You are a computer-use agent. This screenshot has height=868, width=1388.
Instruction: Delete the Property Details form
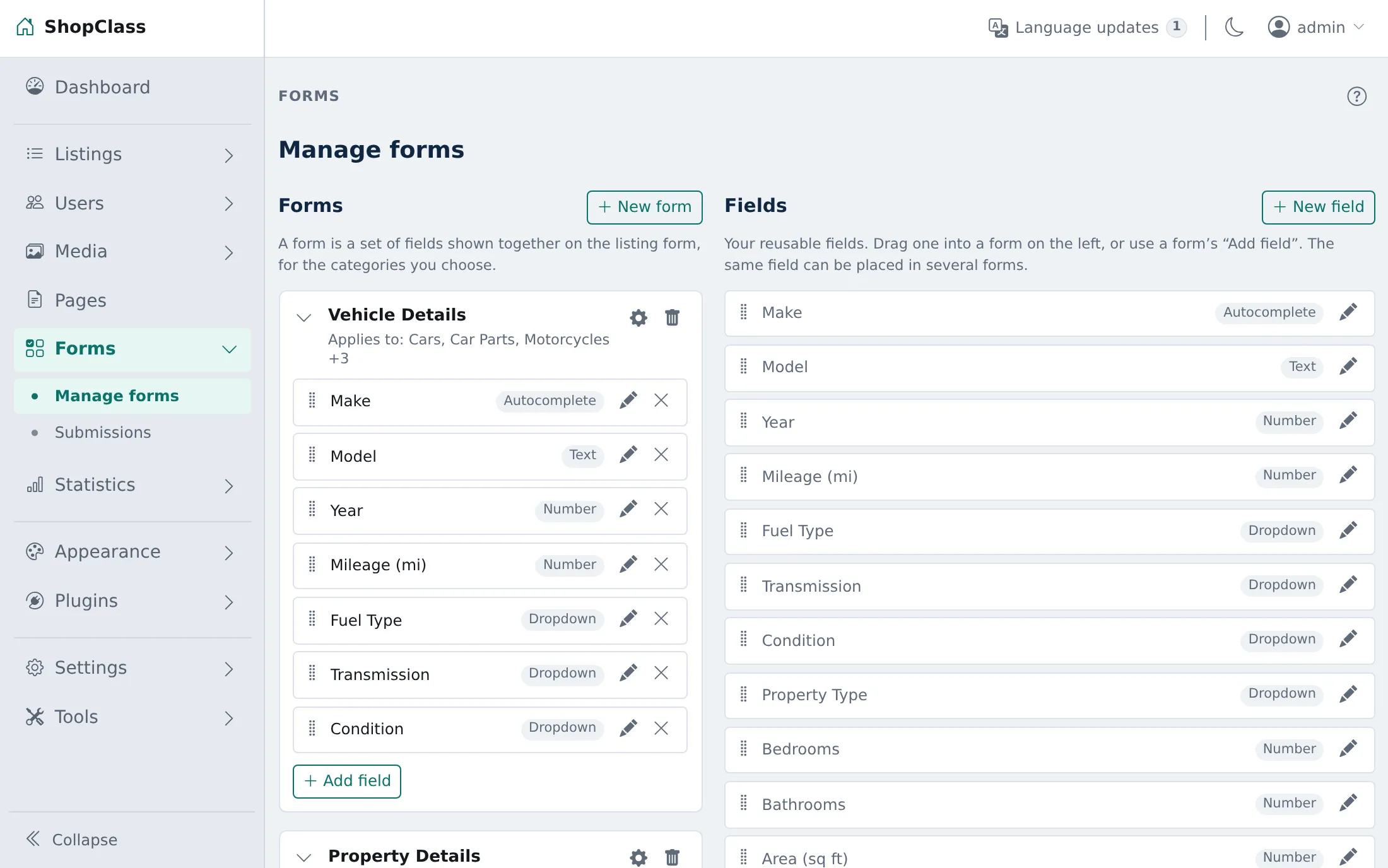coord(672,857)
